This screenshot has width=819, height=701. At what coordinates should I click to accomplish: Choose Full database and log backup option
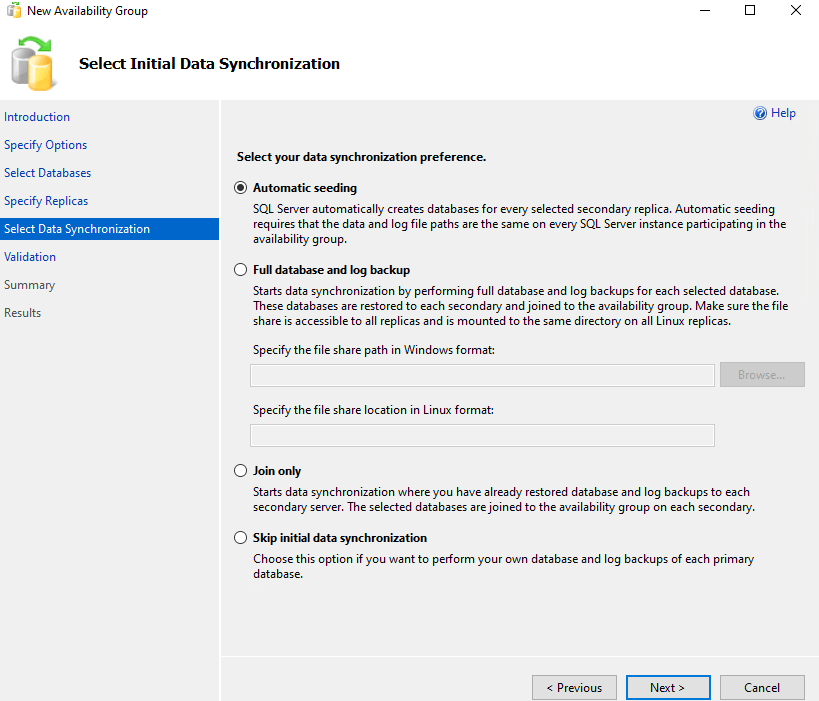tap(240, 270)
